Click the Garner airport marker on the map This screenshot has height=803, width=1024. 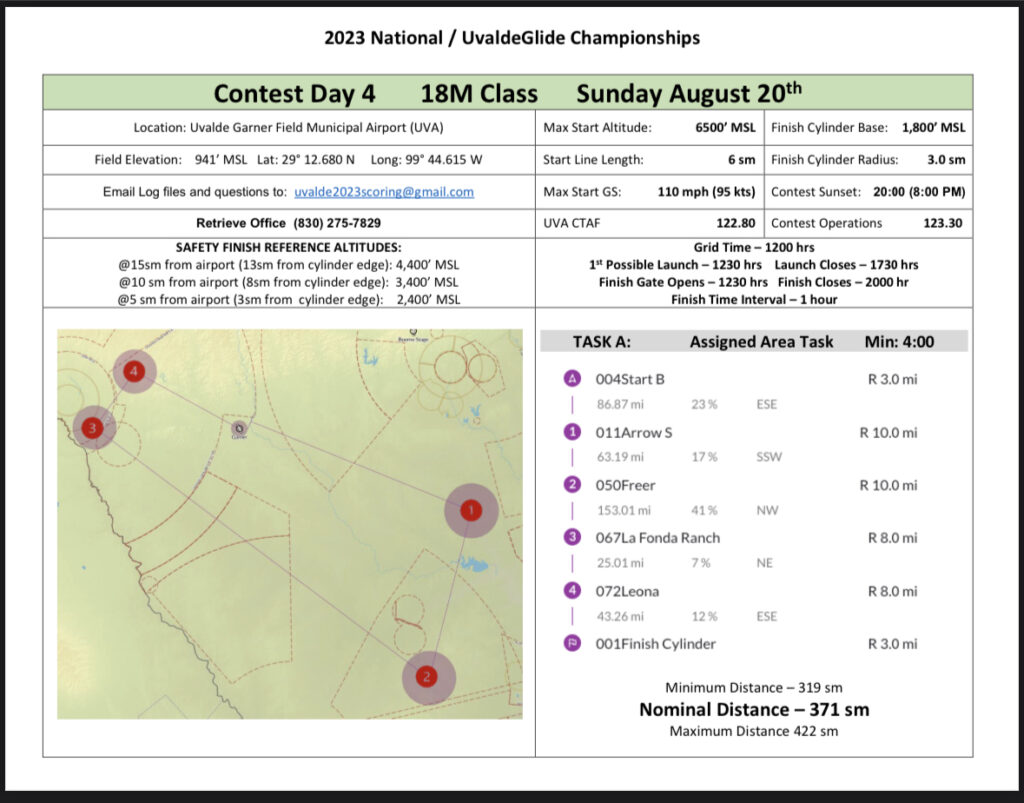coord(238,428)
